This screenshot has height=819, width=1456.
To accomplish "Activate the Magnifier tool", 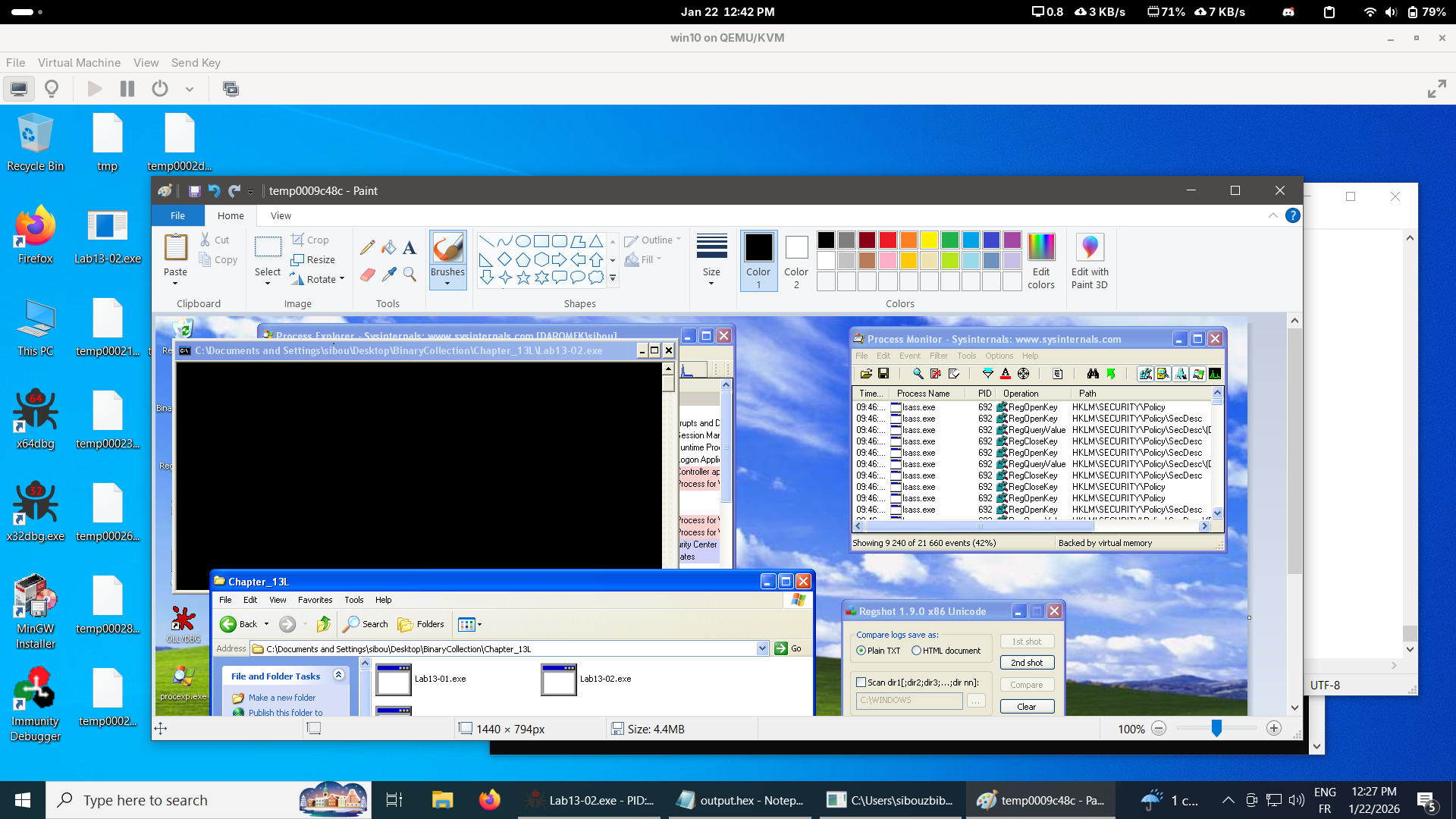I will click(409, 275).
